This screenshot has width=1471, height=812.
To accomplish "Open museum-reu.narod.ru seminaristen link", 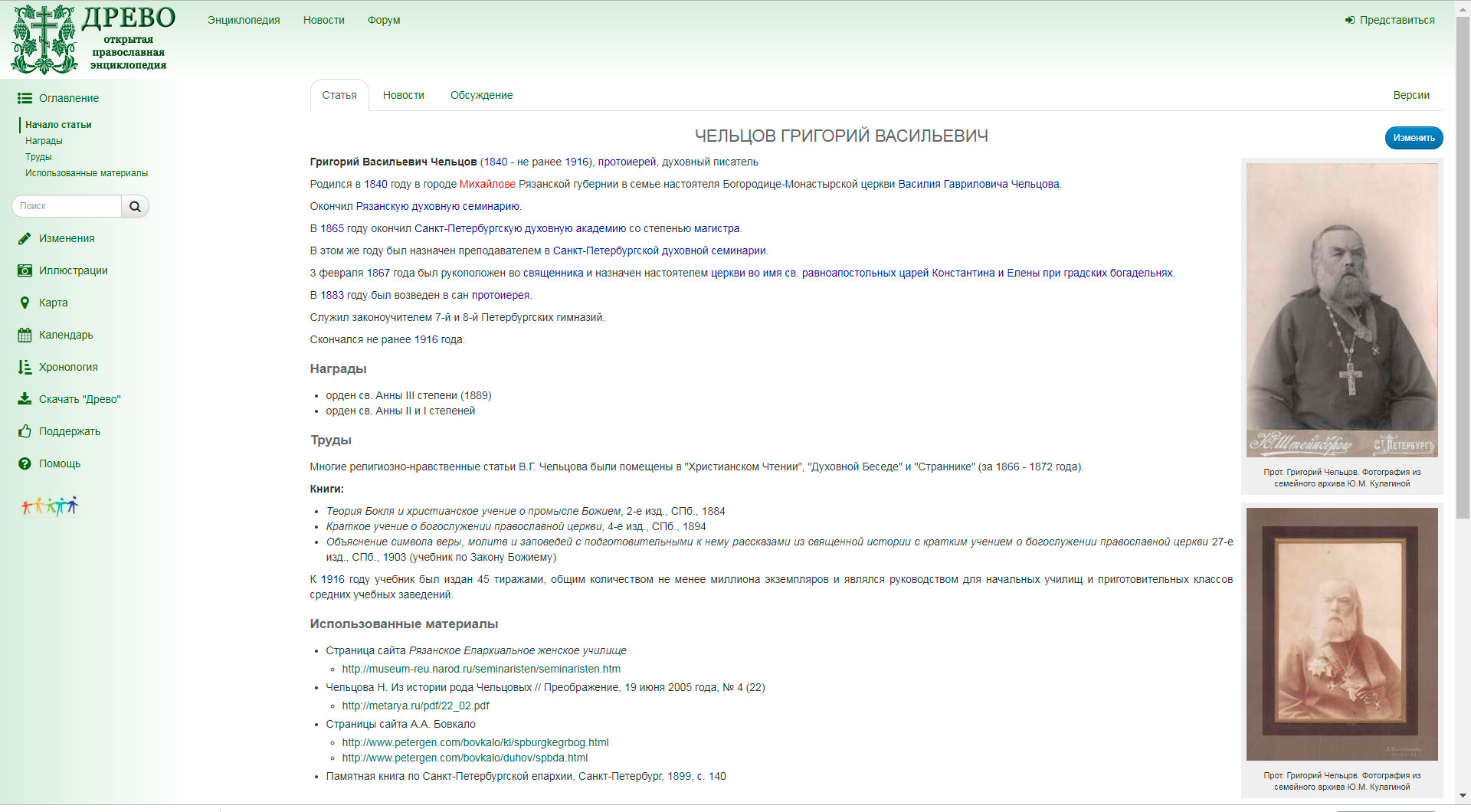I will 481,669.
